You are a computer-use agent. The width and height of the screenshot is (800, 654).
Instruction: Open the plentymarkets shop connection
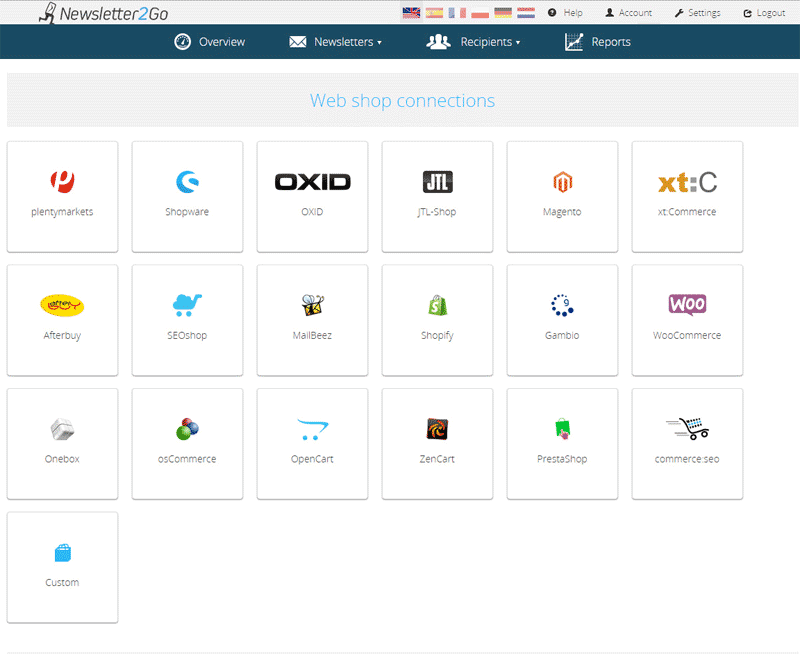coord(62,196)
